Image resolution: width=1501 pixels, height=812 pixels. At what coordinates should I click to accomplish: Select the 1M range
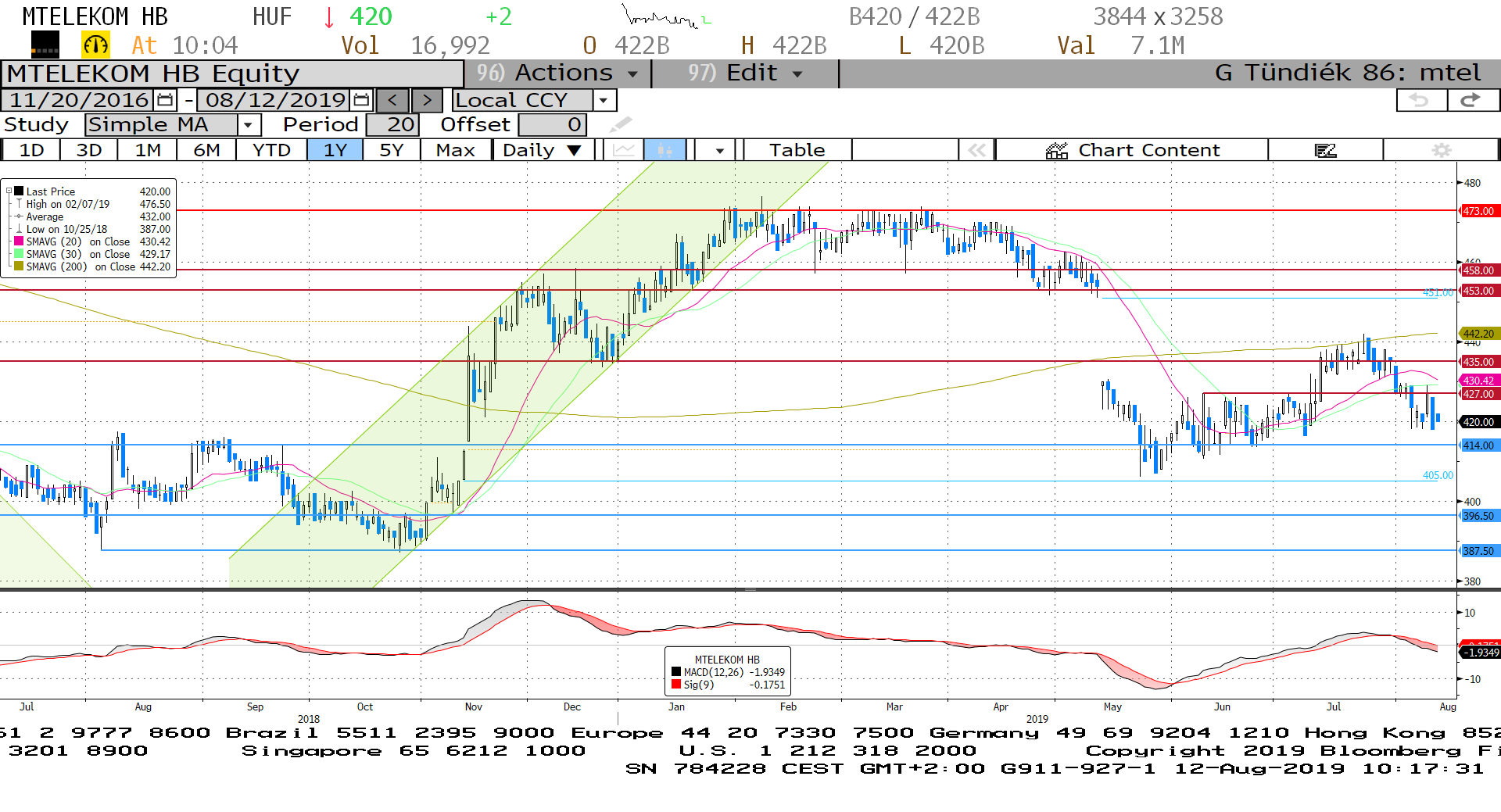[148, 150]
